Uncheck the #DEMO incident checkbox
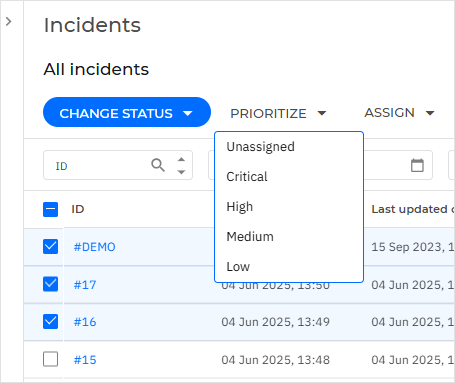The width and height of the screenshot is (455, 383). [x=50, y=247]
